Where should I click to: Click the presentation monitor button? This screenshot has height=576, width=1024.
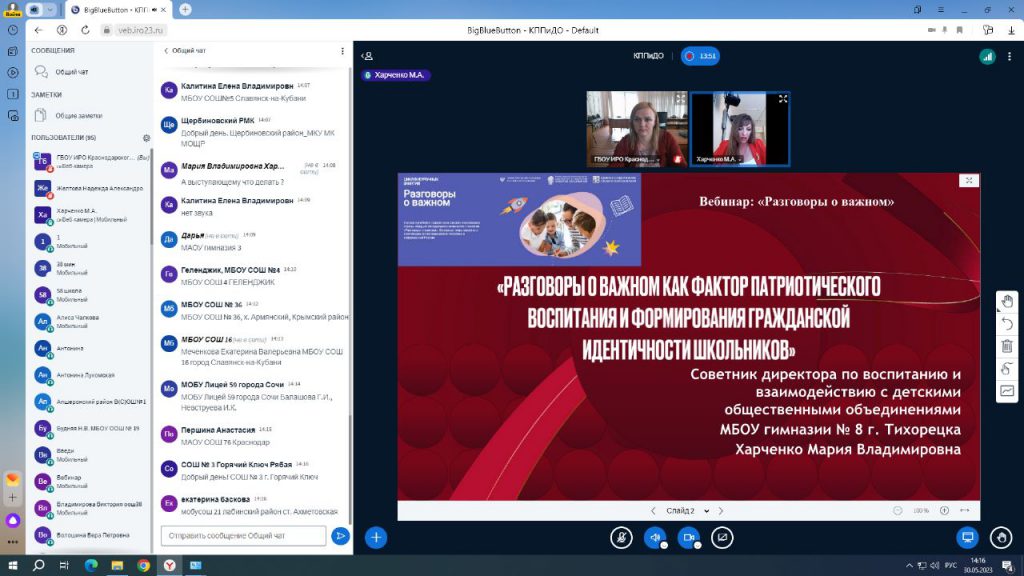tap(967, 537)
